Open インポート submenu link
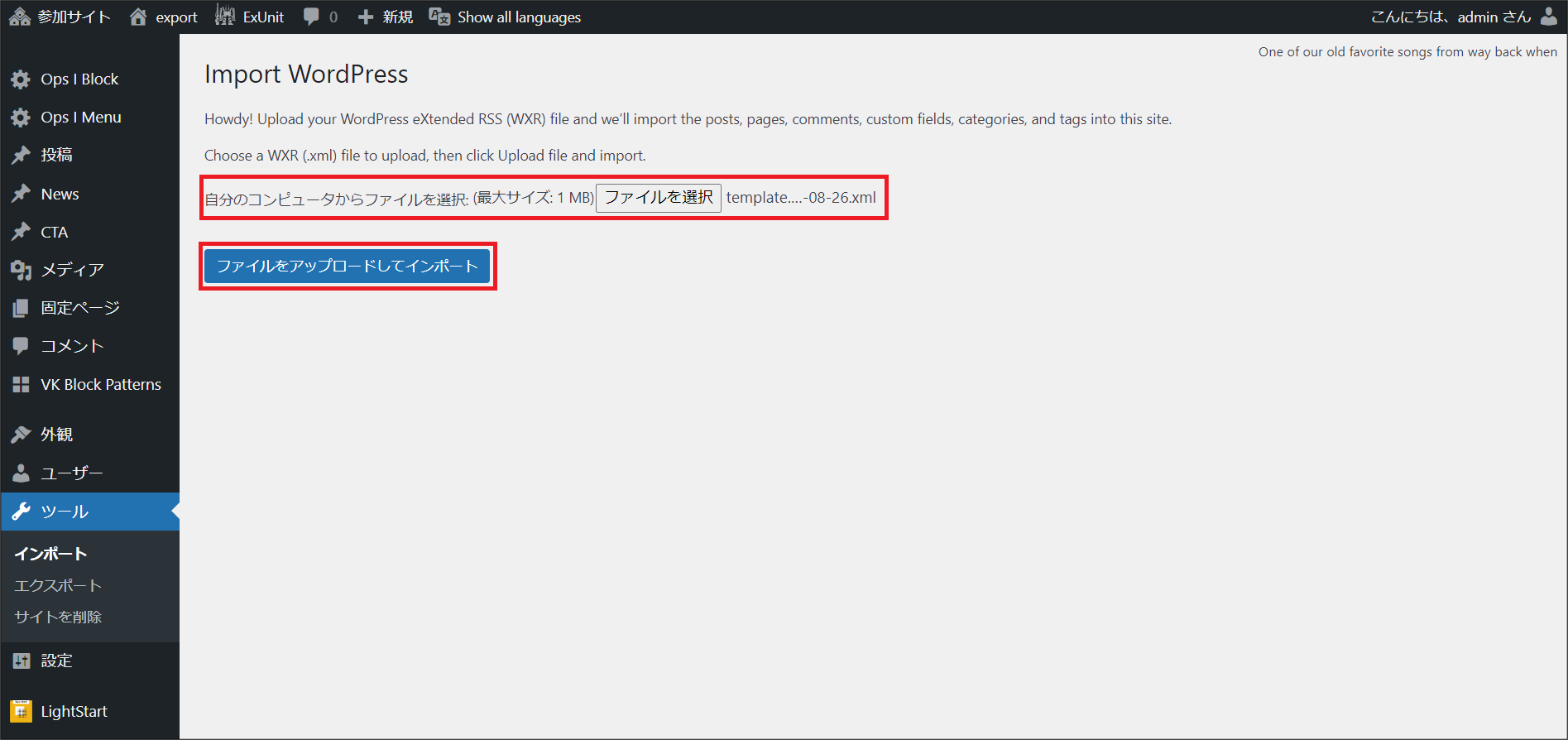The image size is (1568, 740). point(50,554)
